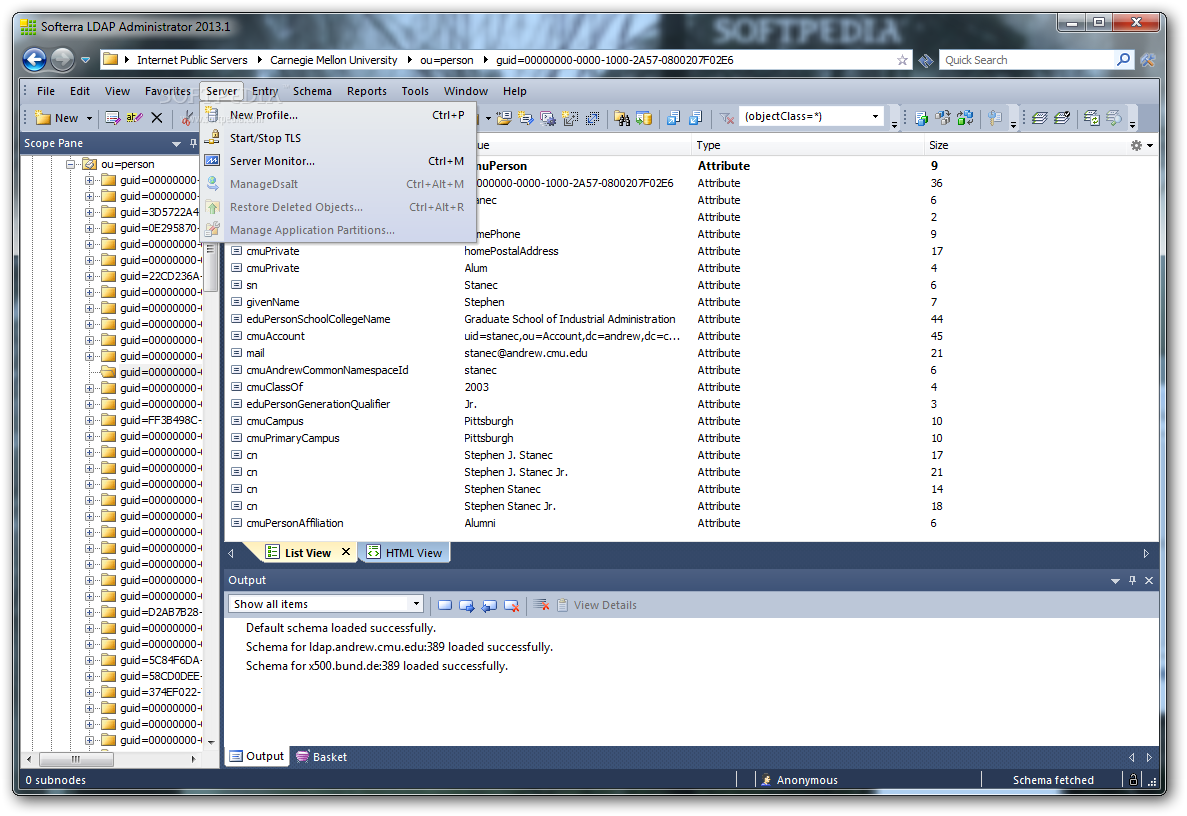Click the delete message icon in Output toolbar
The width and height of the screenshot is (1187, 816).
coord(512,605)
